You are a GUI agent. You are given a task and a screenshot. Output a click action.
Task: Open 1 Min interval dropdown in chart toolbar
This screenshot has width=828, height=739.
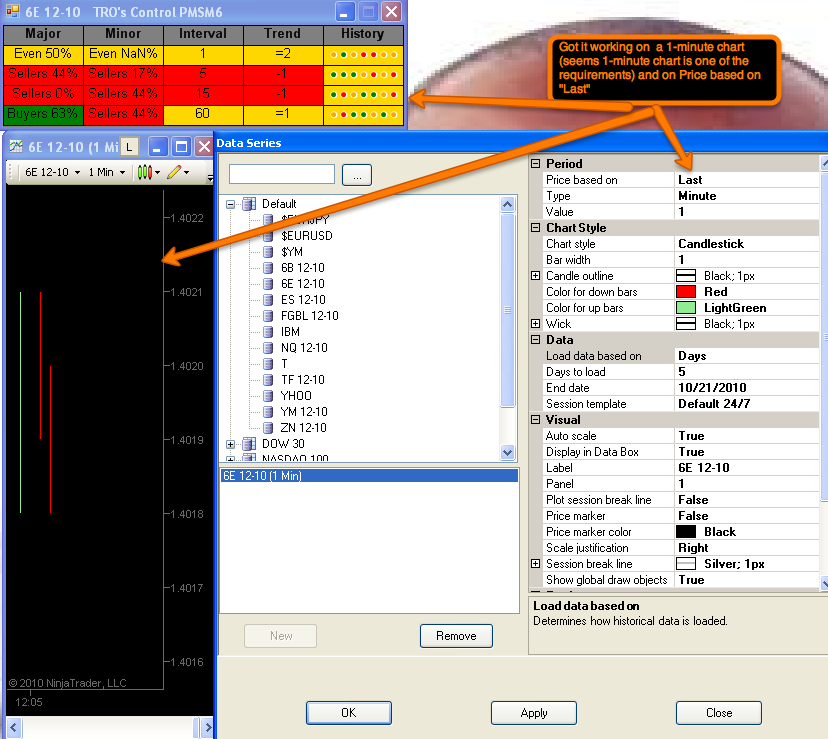(107, 172)
